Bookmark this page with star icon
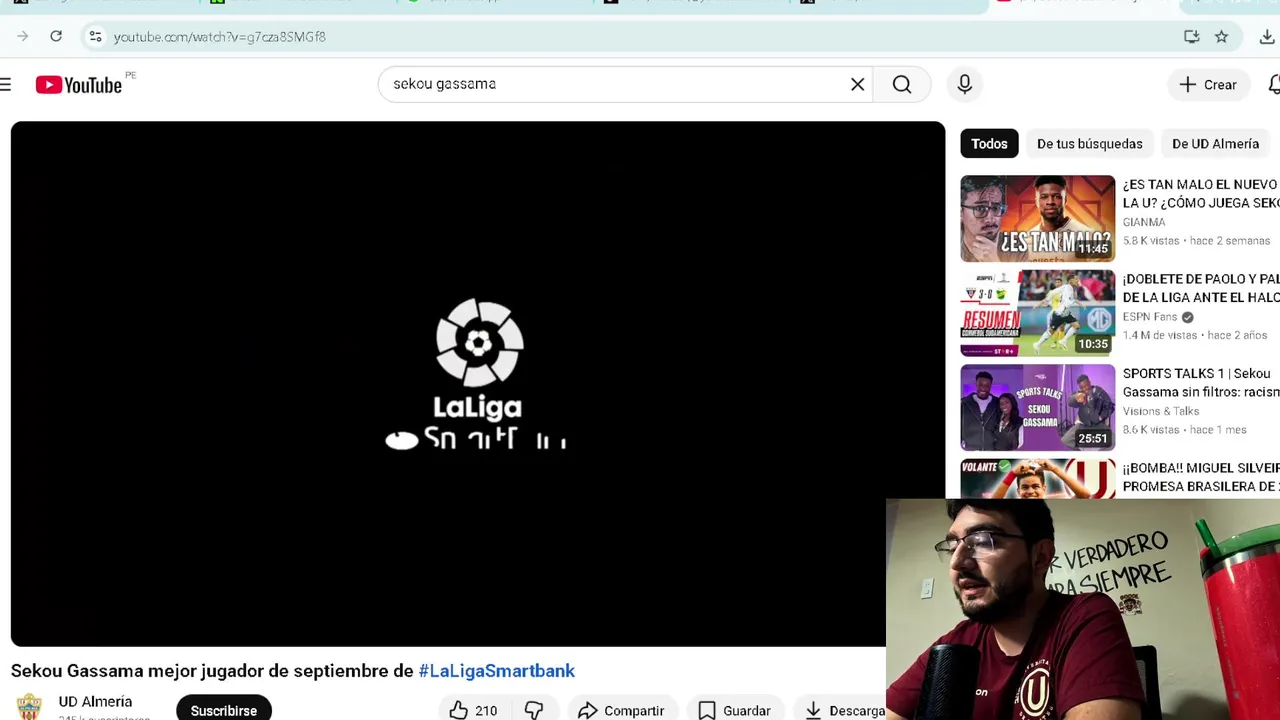Viewport: 1280px width, 720px height. coord(1221,36)
